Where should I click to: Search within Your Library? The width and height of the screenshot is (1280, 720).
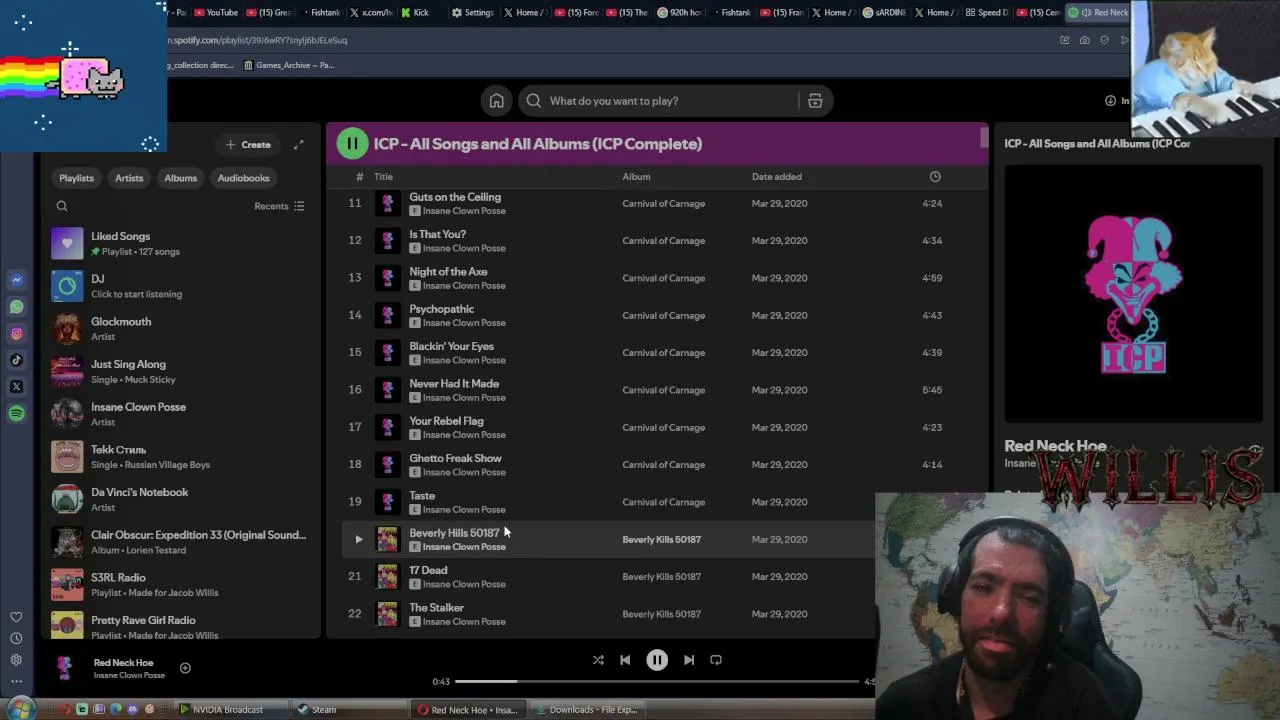[62, 206]
